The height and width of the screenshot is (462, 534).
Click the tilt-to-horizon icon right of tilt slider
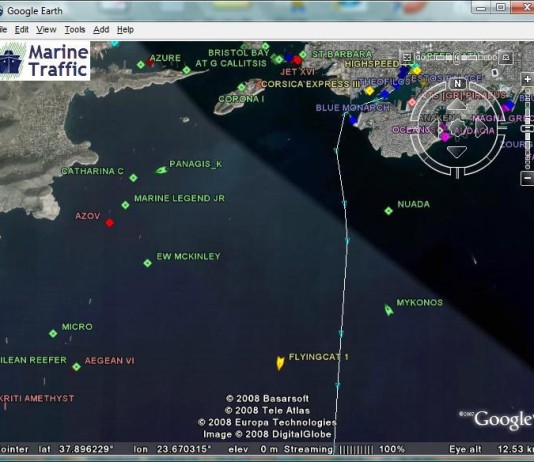point(506,58)
